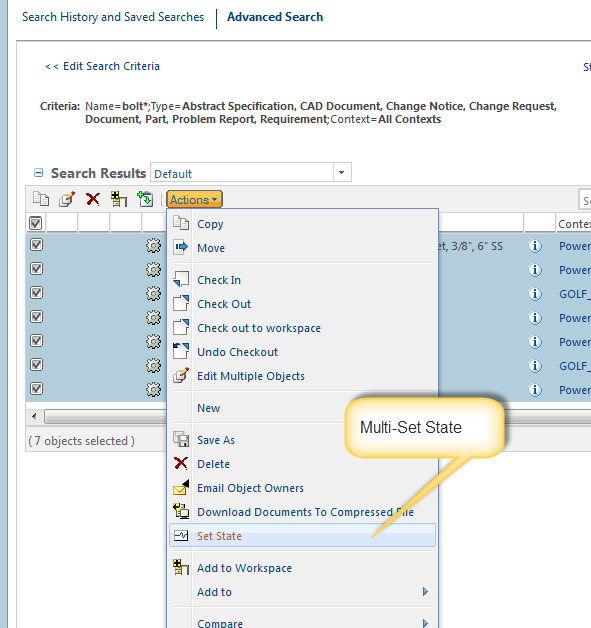Viewport: 591px width, 628px height.
Task: Click the green-arrow download icon in results toolbar
Action: coord(145,199)
